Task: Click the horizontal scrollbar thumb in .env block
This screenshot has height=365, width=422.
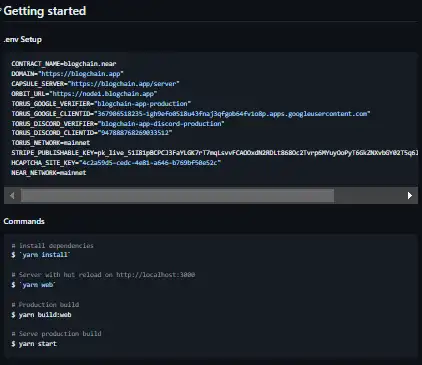Action: click(x=177, y=196)
